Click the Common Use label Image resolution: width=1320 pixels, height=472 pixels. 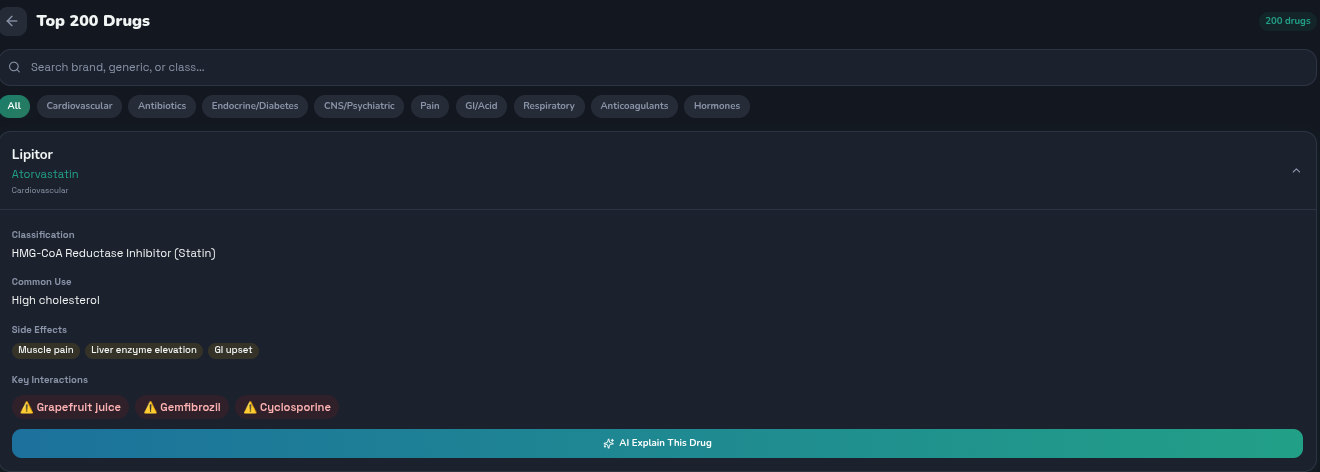click(x=42, y=282)
